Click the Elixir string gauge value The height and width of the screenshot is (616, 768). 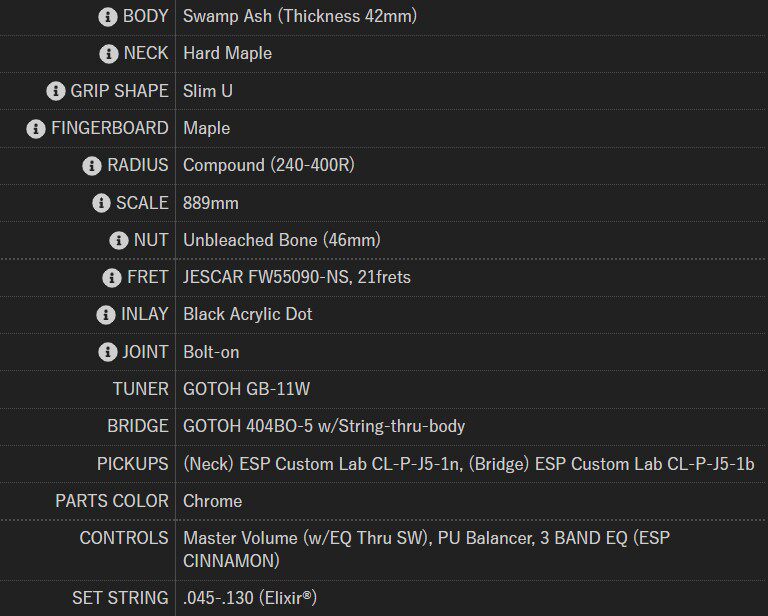pyautogui.click(x=250, y=598)
